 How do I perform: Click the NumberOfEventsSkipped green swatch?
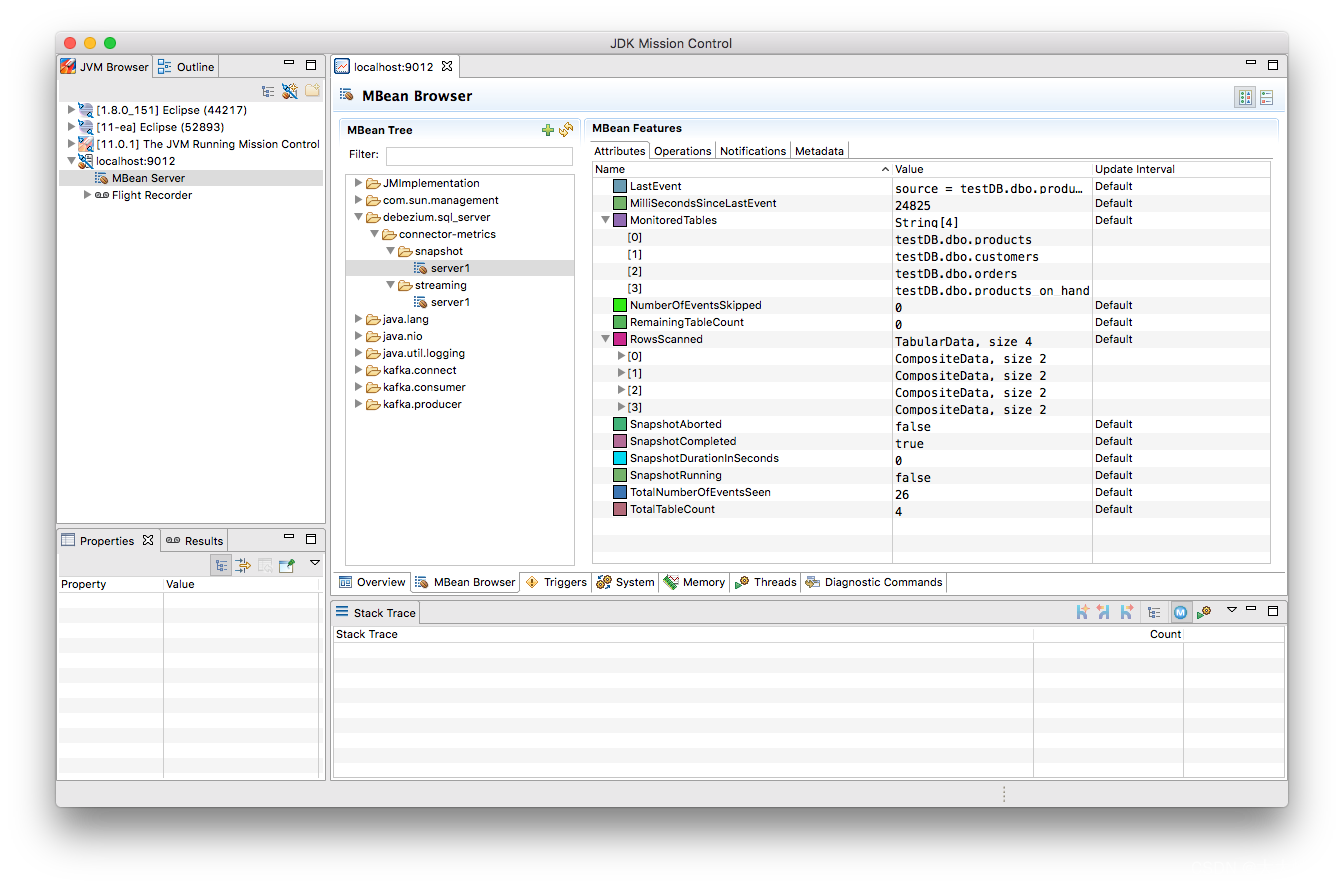(x=620, y=305)
